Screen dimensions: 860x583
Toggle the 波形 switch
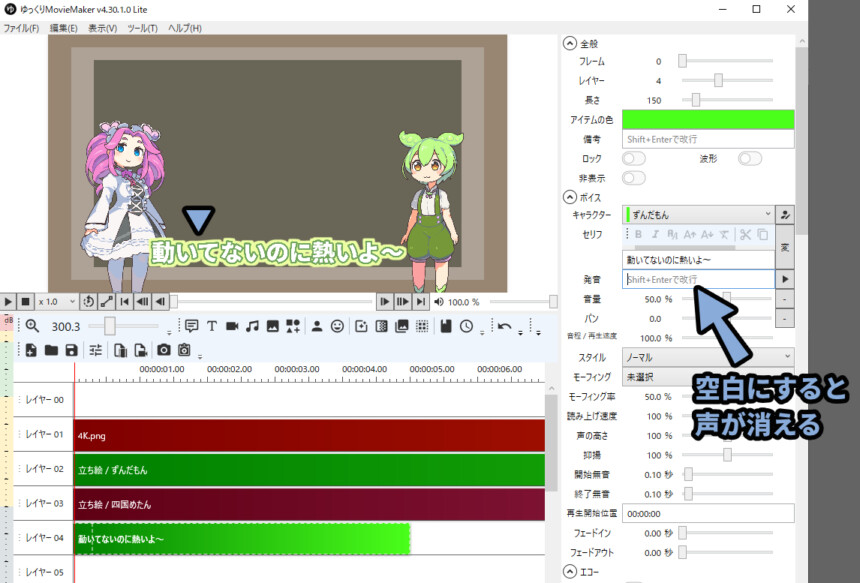(x=750, y=159)
